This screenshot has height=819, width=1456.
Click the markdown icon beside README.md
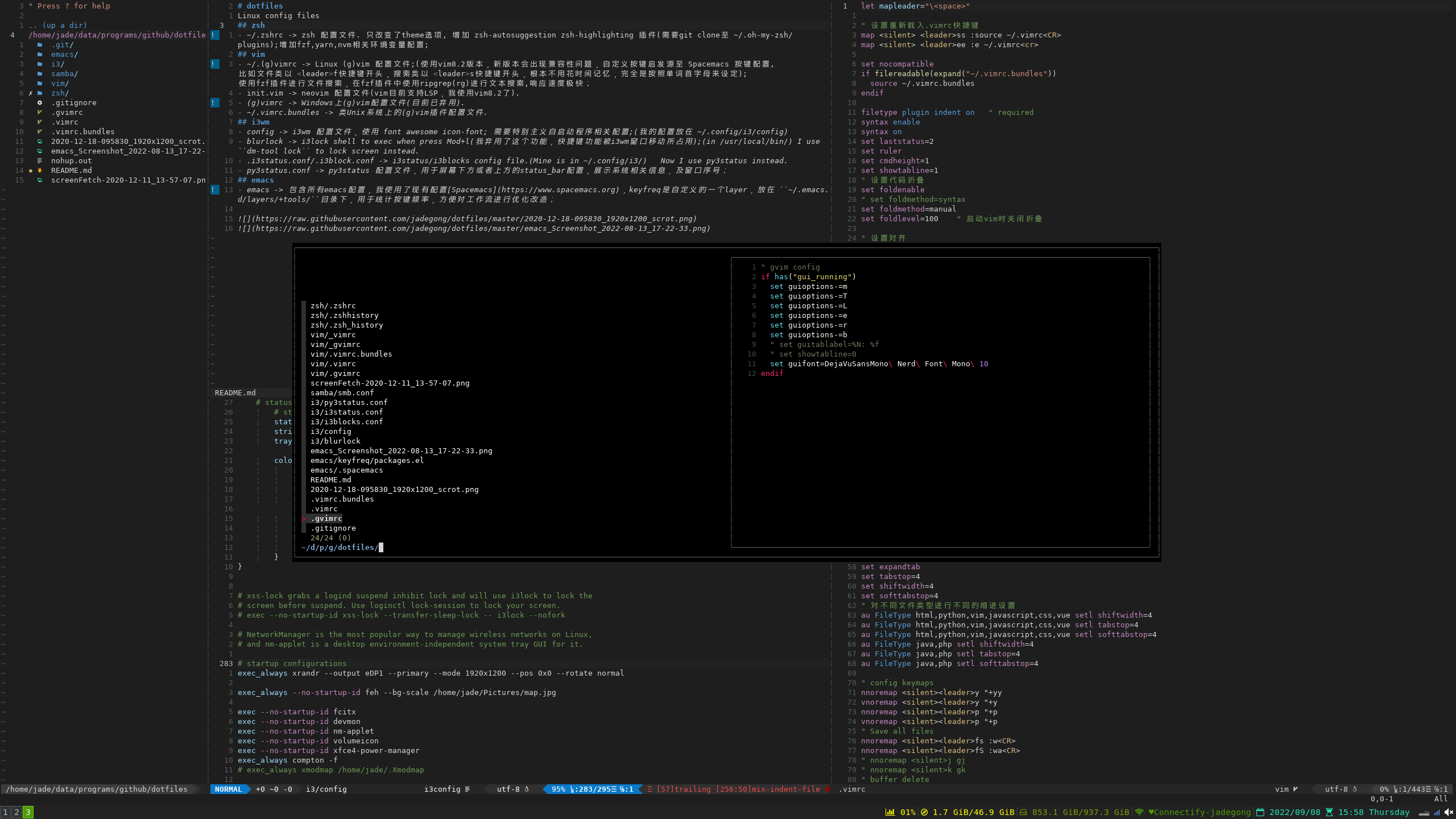point(39,171)
